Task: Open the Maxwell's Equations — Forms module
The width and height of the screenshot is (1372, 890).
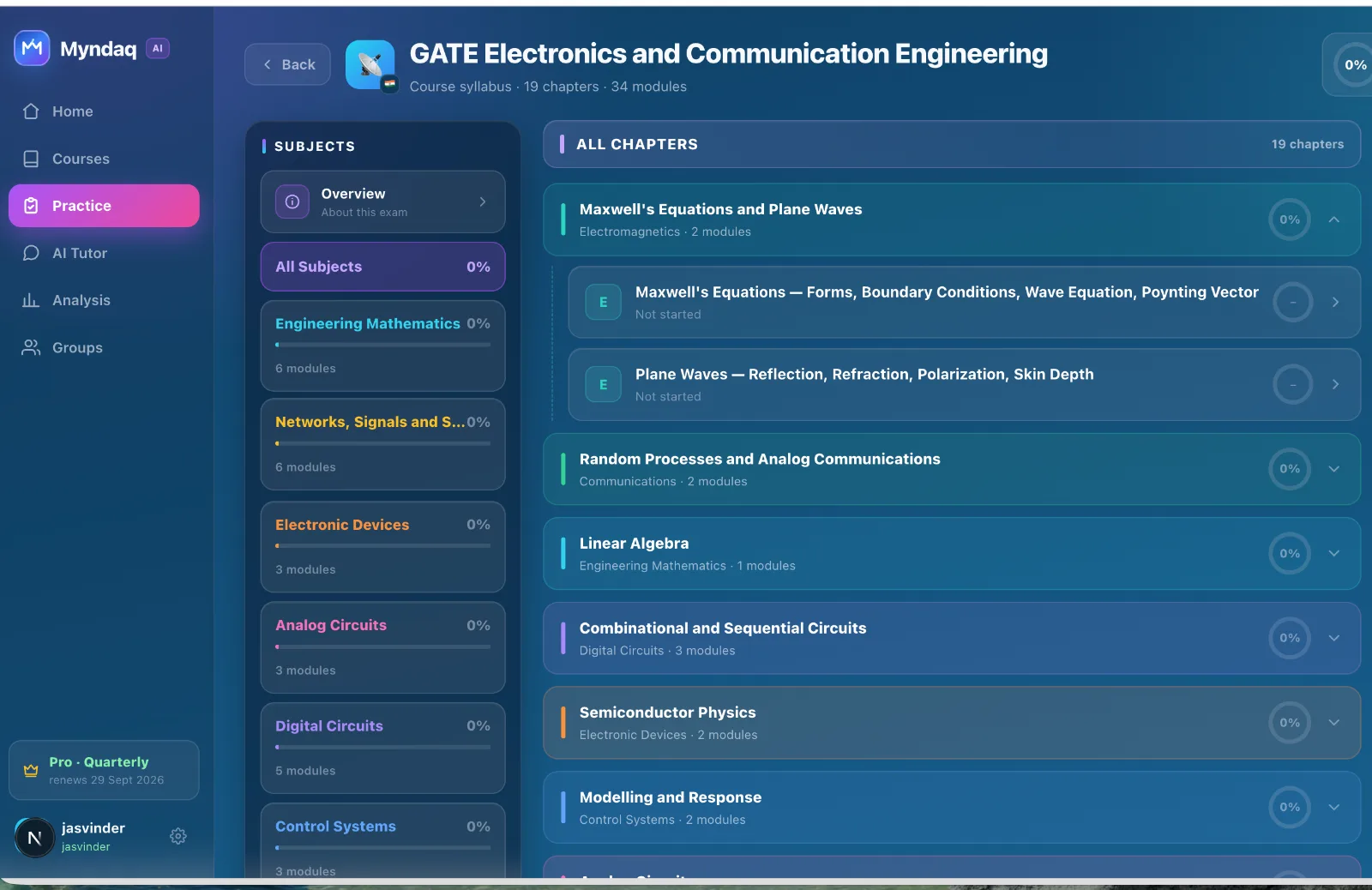Action: coord(964,302)
